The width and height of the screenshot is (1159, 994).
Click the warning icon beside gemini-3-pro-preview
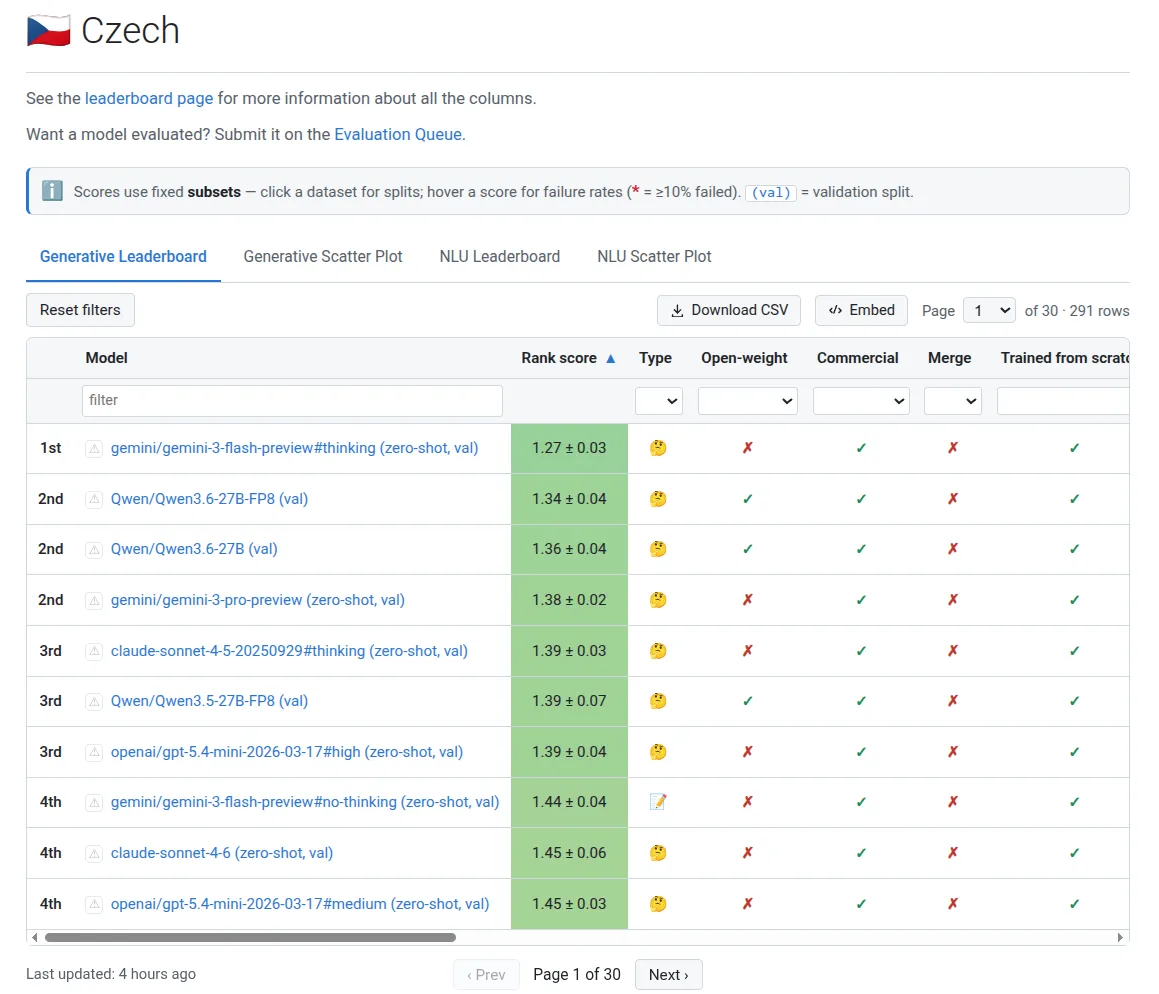[x=94, y=601]
